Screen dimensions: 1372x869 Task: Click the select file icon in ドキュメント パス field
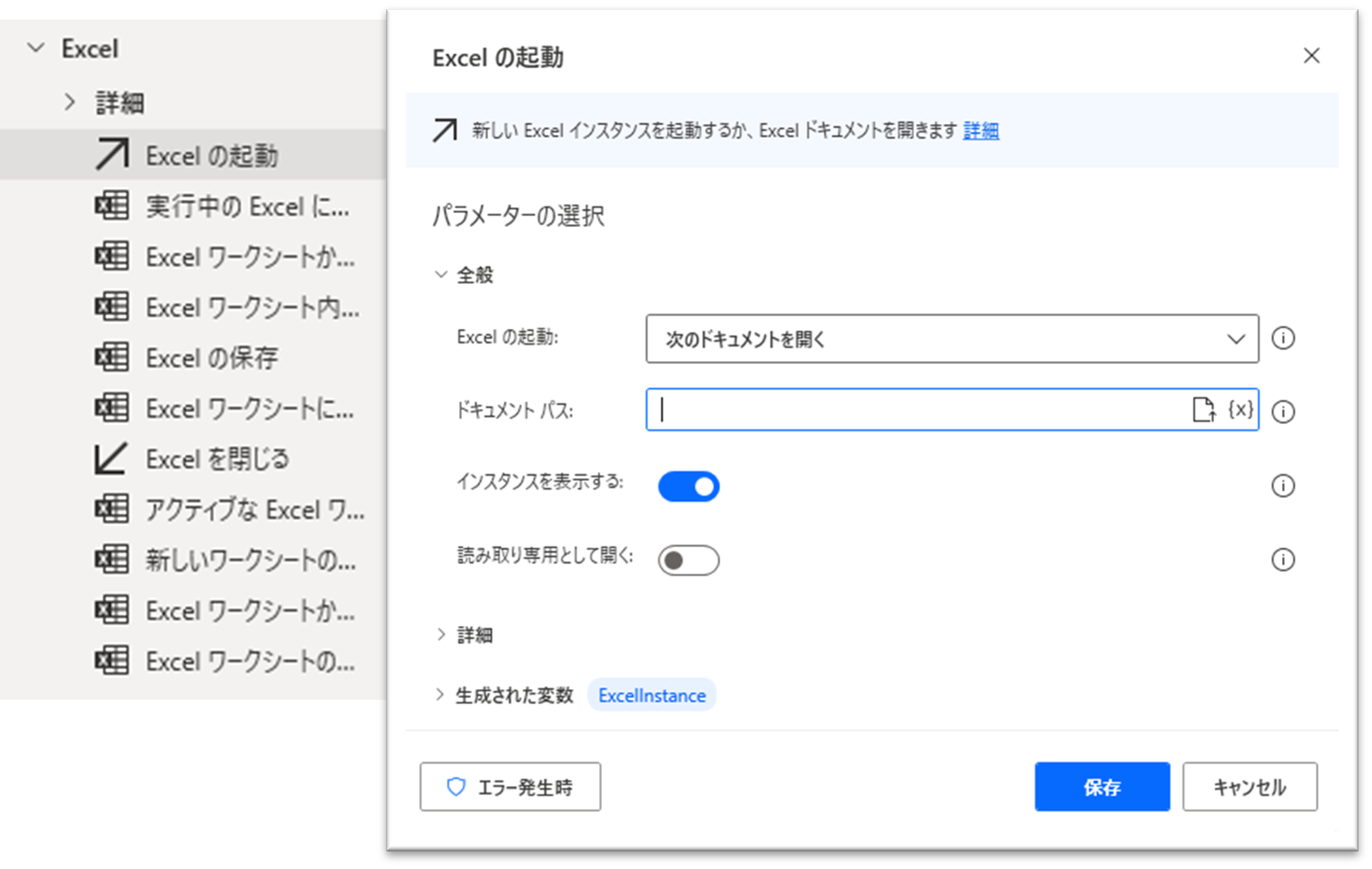coord(1203,409)
